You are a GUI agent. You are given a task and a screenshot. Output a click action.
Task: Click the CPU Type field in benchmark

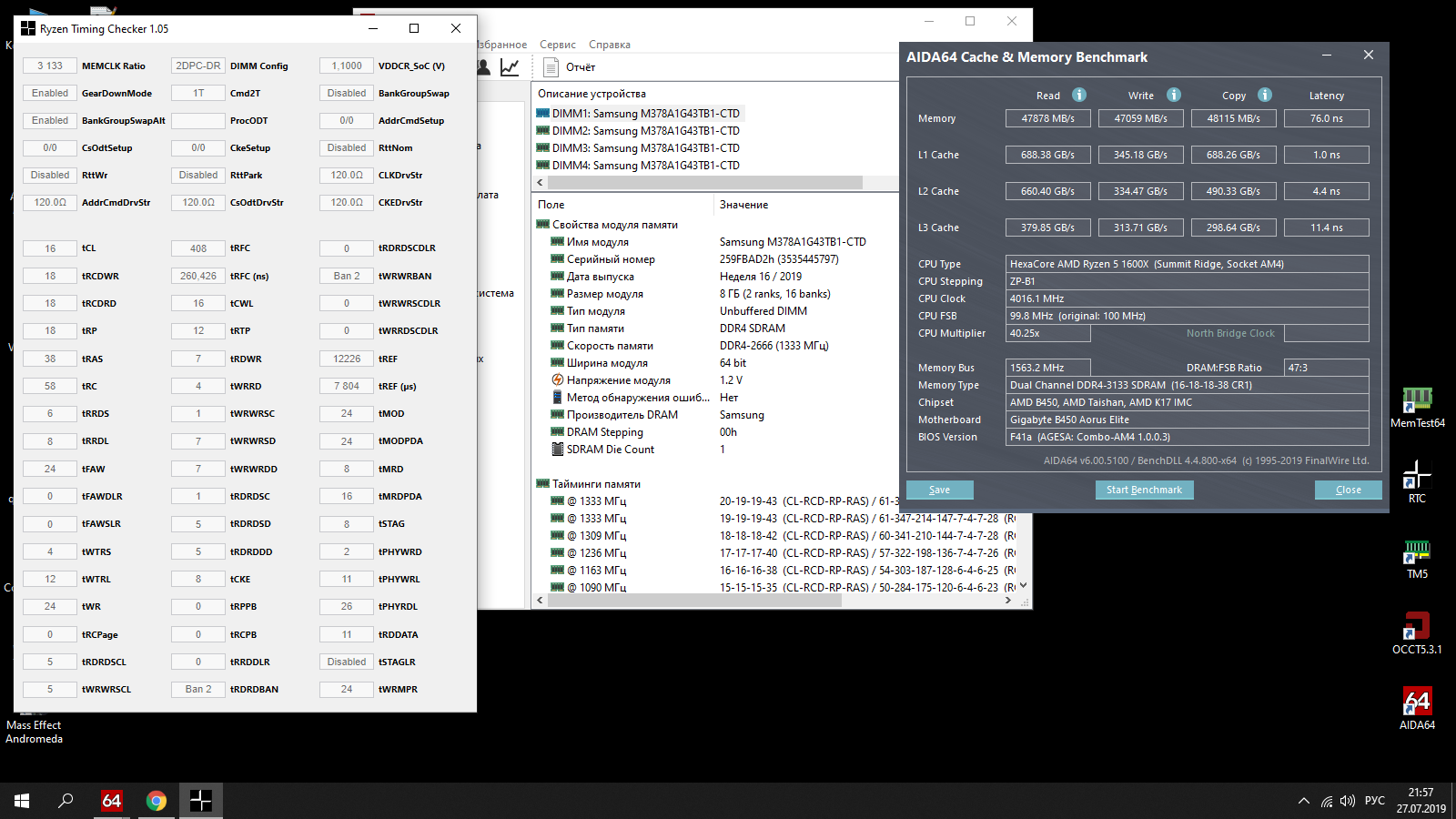(x=1188, y=264)
